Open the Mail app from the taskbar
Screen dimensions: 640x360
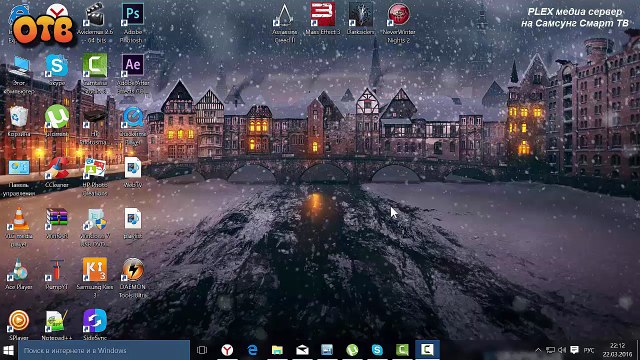point(302,350)
